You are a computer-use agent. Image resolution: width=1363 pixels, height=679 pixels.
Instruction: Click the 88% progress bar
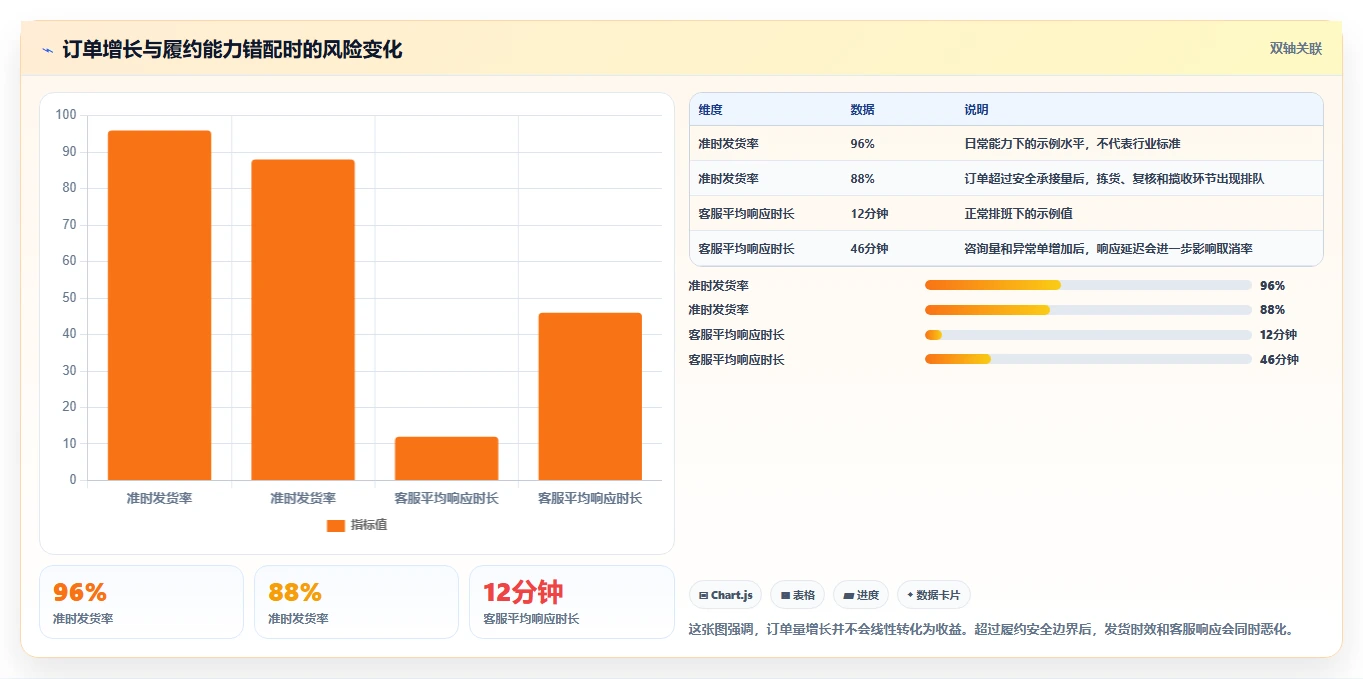(1088, 310)
